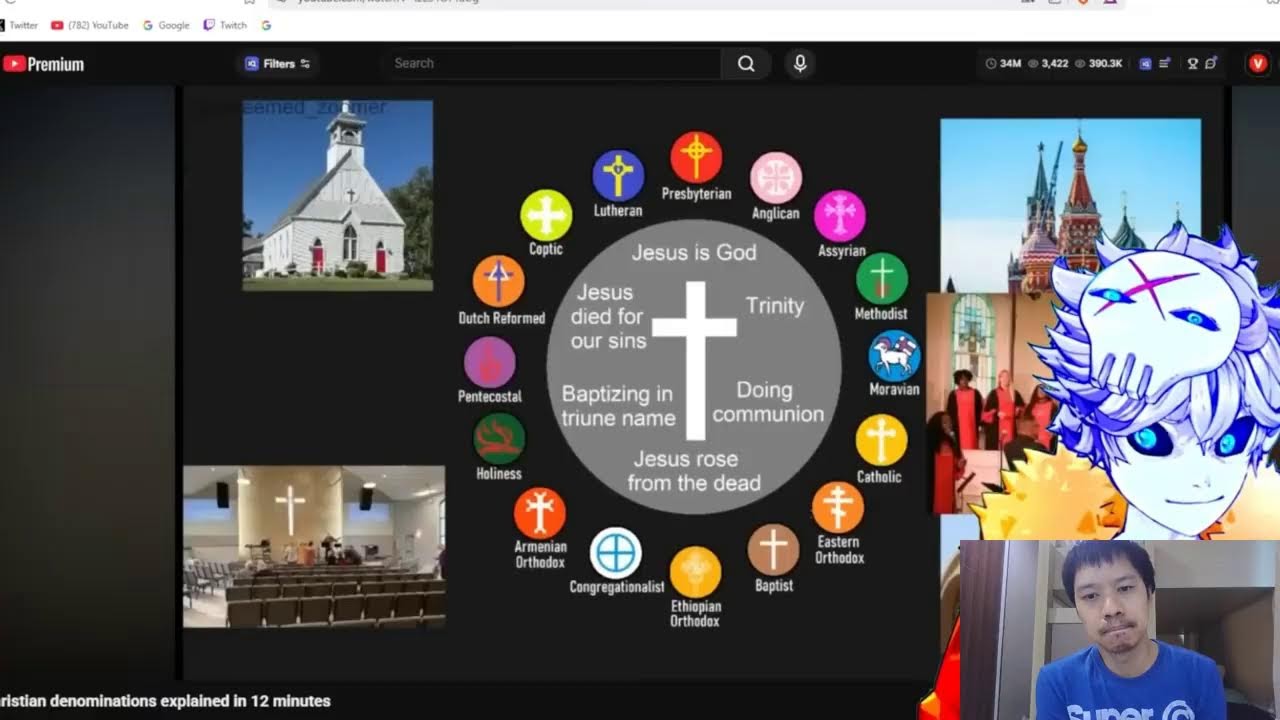Click the video title text at bottom

[165, 701]
